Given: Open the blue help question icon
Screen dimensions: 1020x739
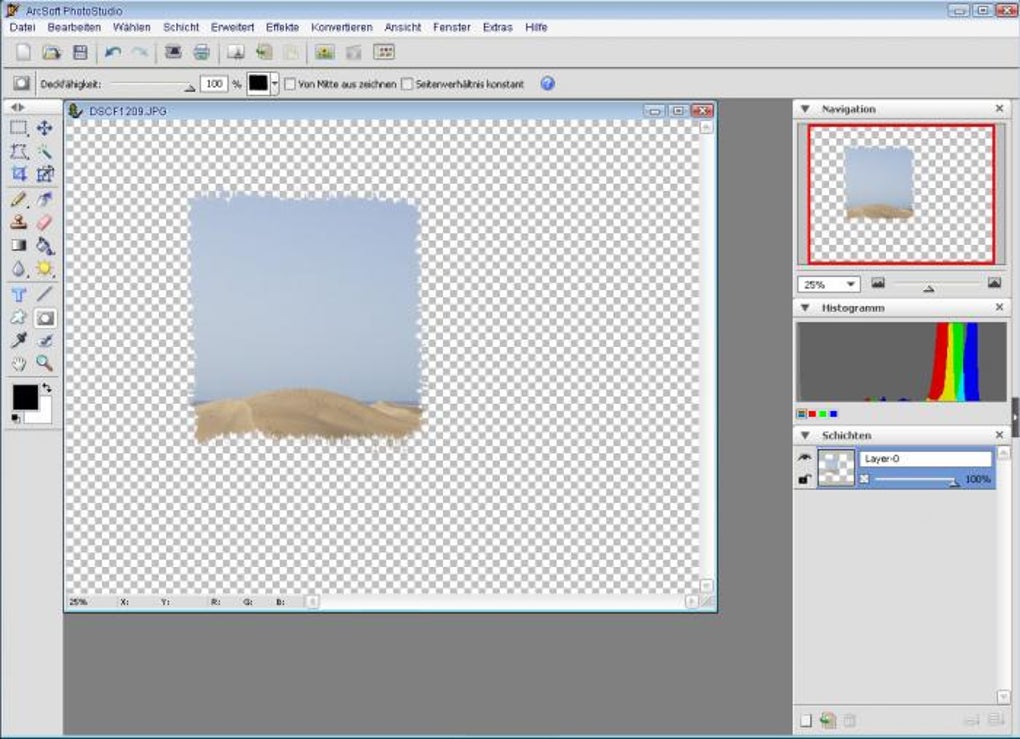Looking at the screenshot, I should (548, 84).
